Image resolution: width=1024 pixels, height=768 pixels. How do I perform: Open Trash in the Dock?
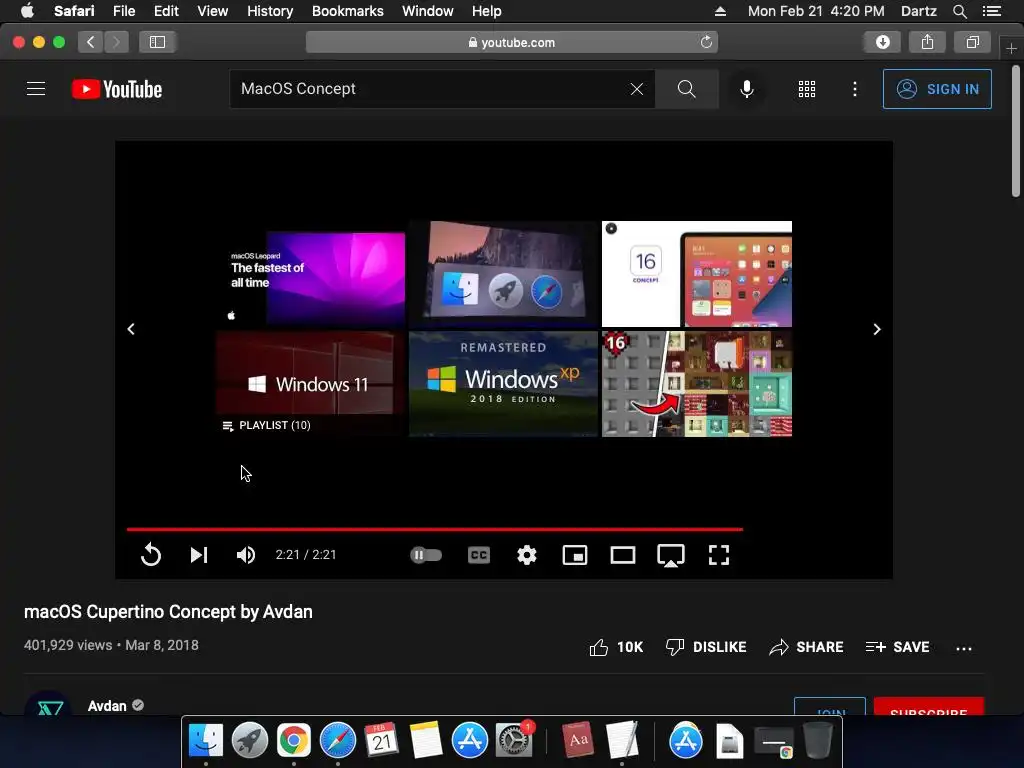coord(818,741)
